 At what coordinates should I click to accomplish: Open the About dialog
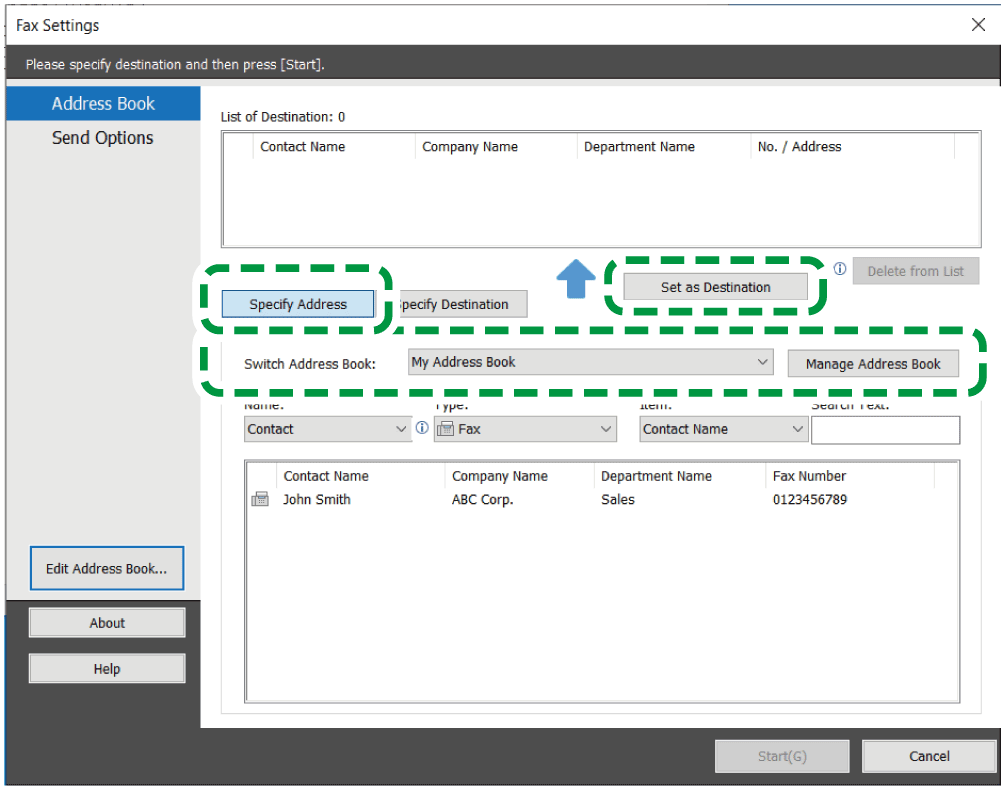pos(107,623)
